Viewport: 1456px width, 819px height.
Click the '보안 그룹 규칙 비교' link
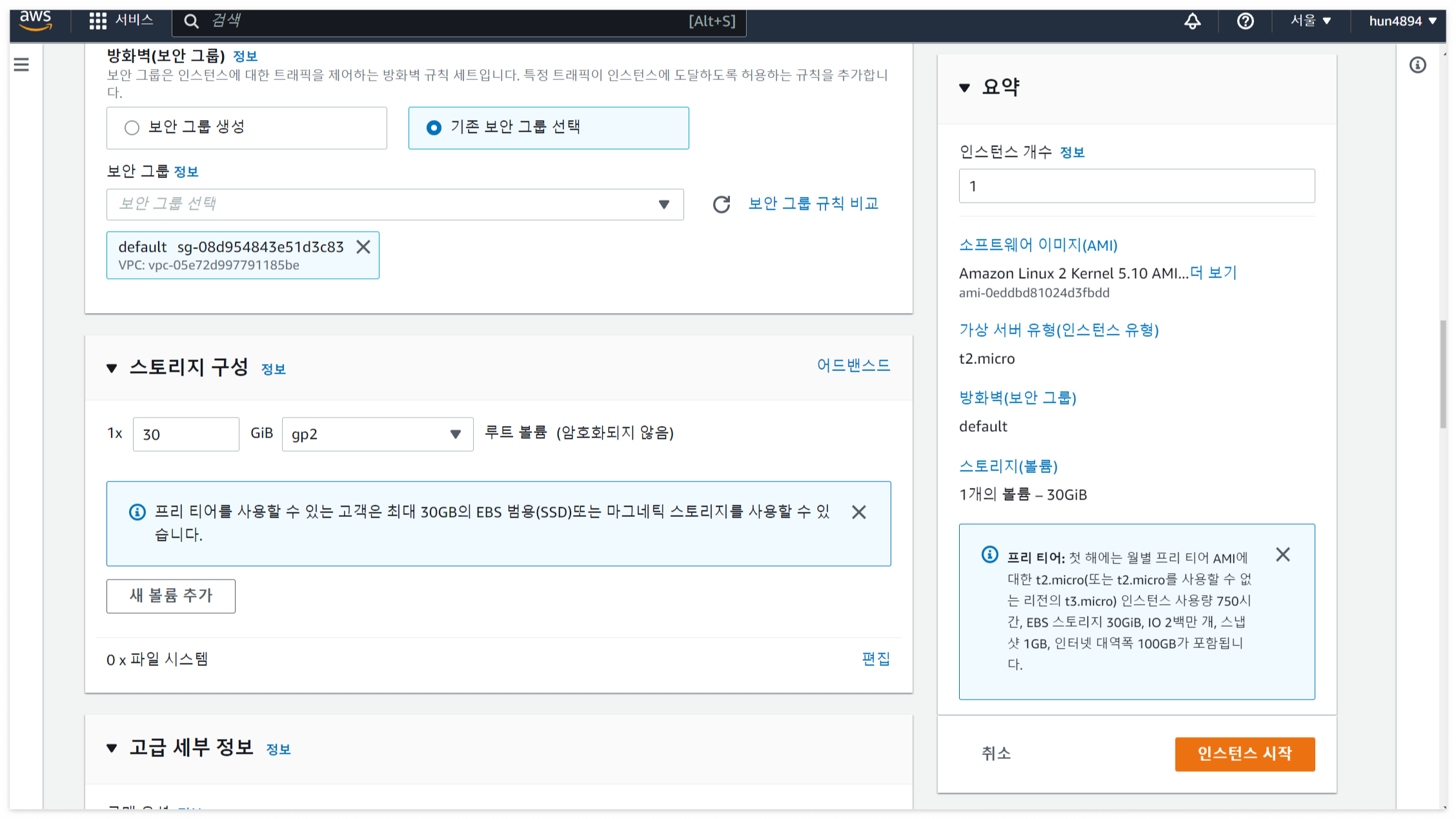(x=813, y=204)
